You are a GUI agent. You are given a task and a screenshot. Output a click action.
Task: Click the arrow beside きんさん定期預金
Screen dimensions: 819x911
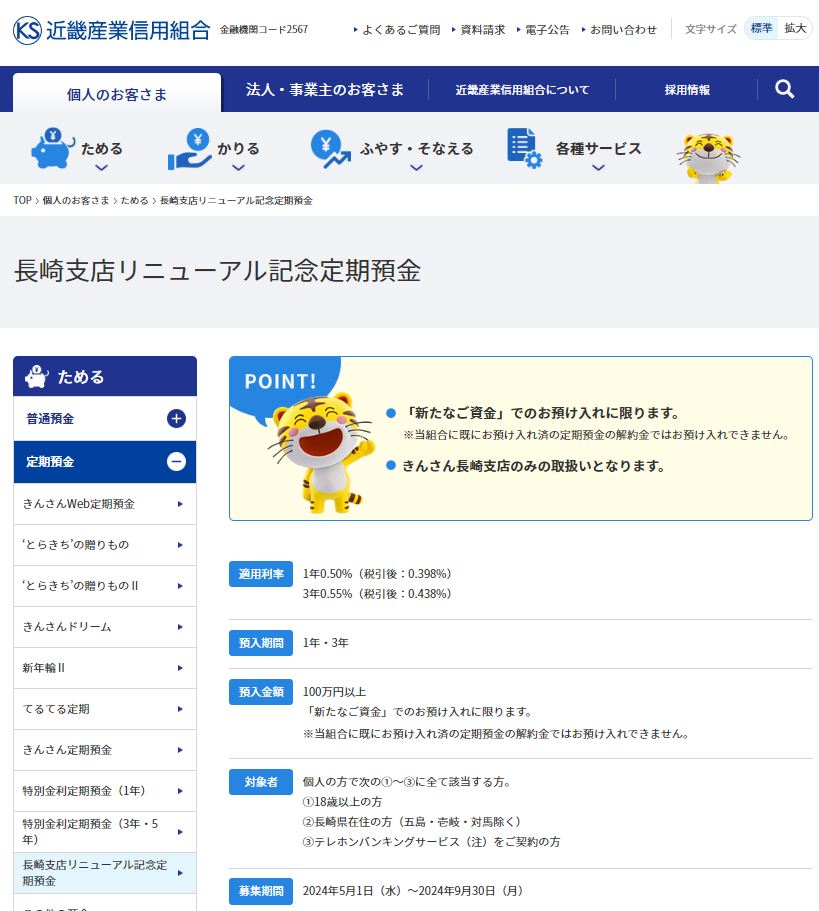(180, 750)
